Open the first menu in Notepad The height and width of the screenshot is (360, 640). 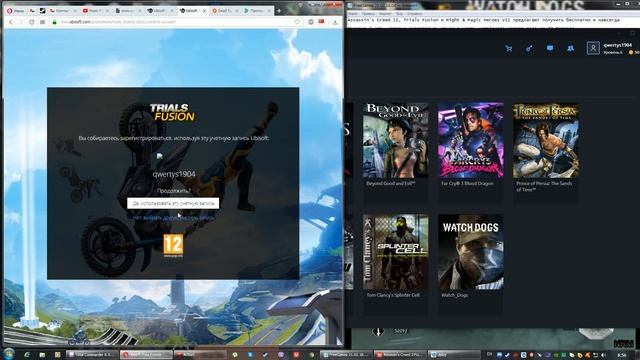point(353,13)
